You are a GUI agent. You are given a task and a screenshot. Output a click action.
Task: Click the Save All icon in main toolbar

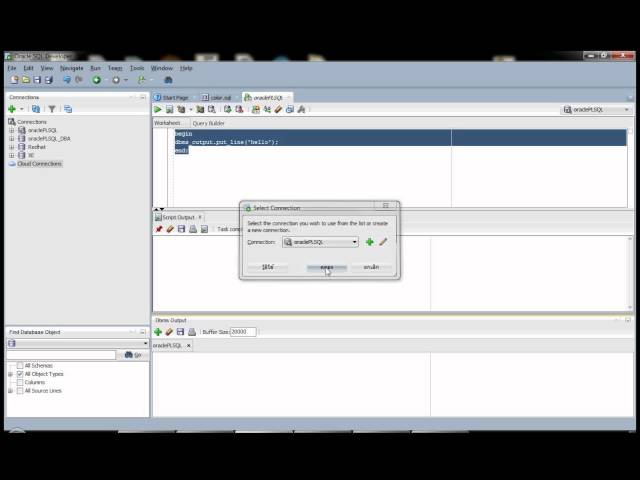[49, 80]
